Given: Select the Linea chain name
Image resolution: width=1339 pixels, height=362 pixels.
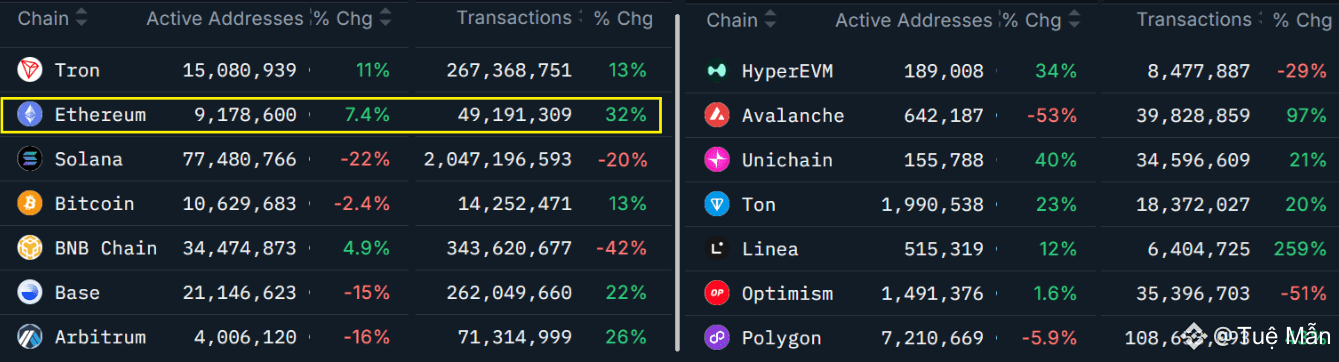Looking at the screenshot, I should tap(770, 249).
